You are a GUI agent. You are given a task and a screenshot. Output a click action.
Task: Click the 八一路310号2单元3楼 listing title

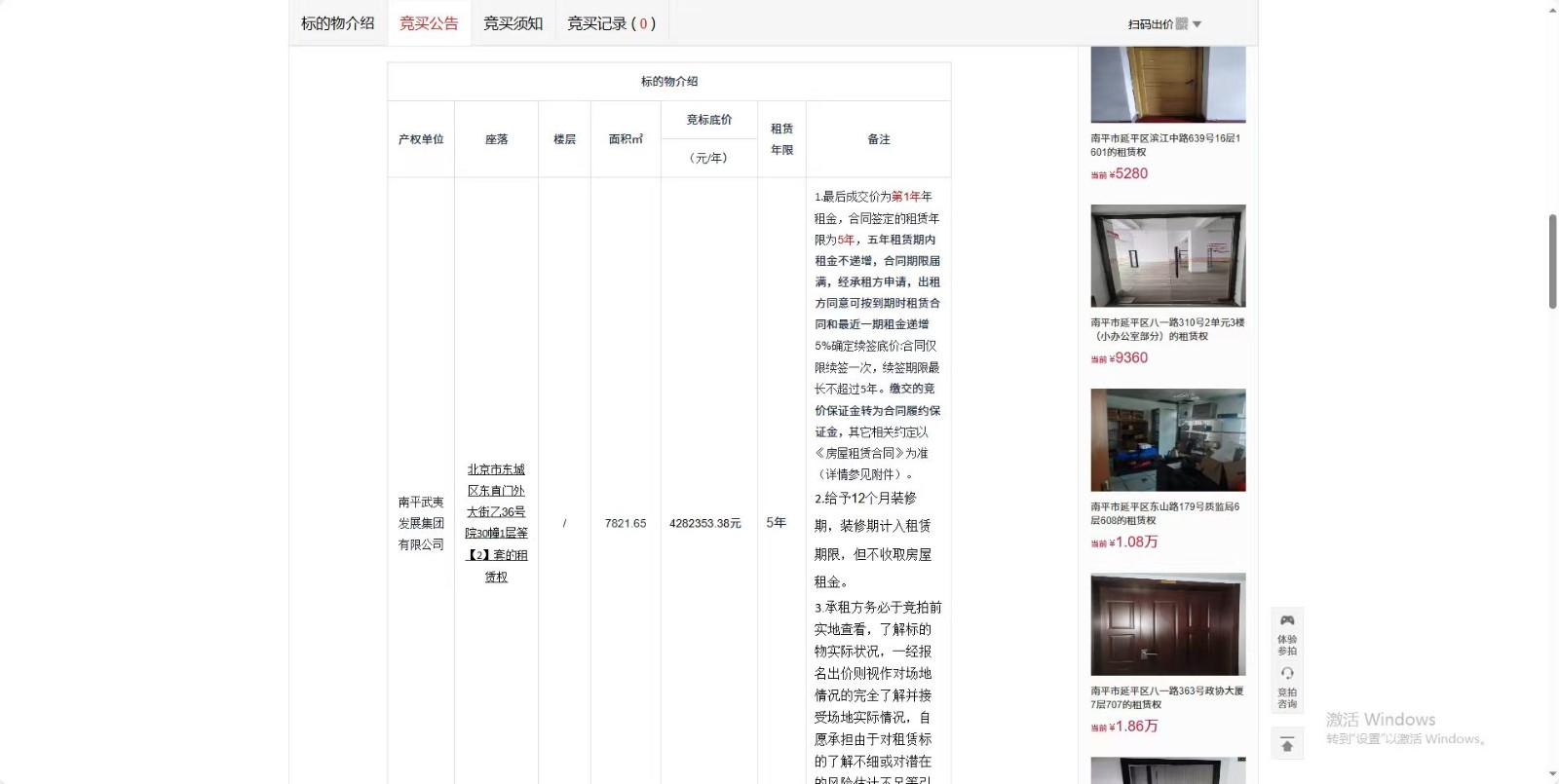pos(1166,329)
